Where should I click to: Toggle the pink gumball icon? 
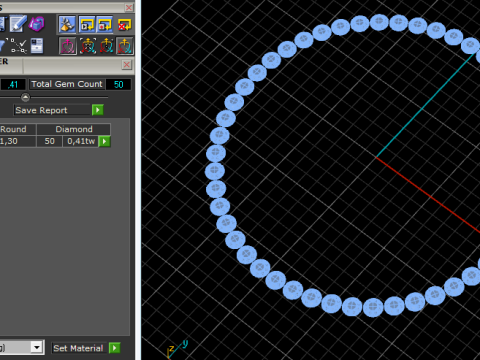click(68, 46)
